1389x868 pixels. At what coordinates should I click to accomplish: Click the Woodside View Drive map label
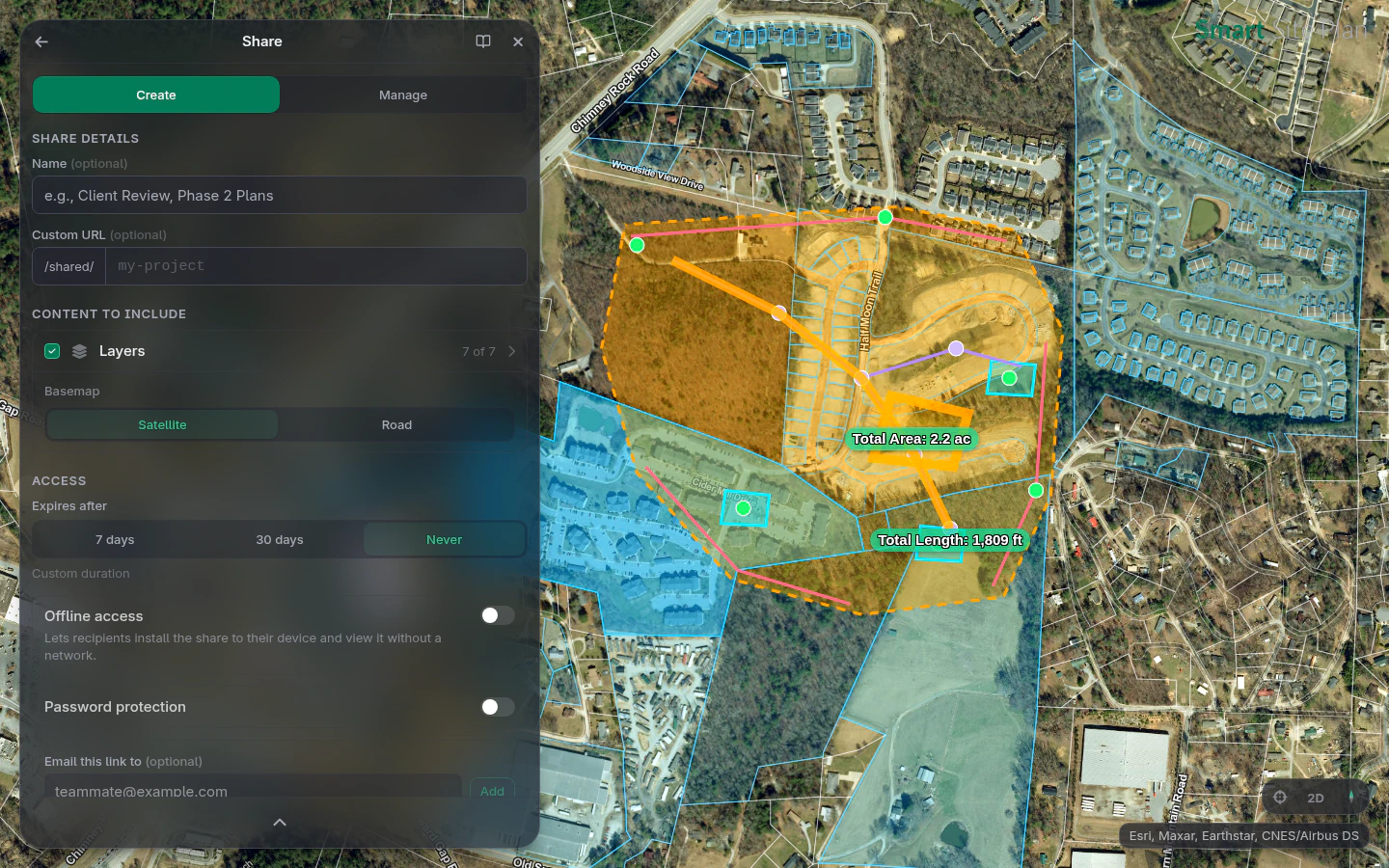(658, 176)
